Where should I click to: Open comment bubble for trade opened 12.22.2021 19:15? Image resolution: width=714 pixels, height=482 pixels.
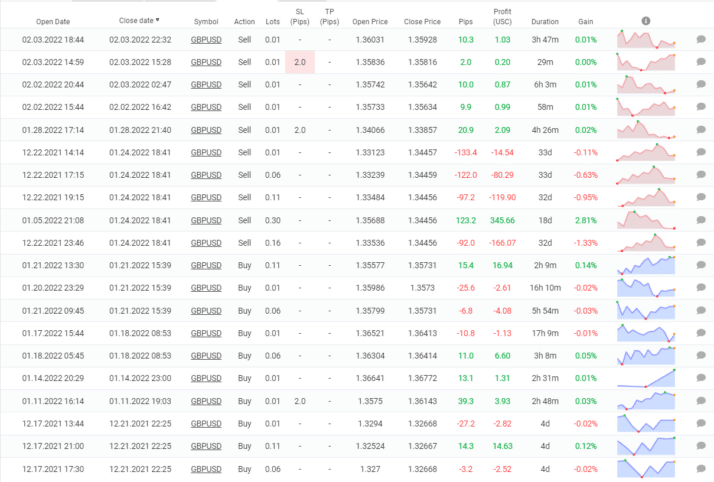coord(701,197)
